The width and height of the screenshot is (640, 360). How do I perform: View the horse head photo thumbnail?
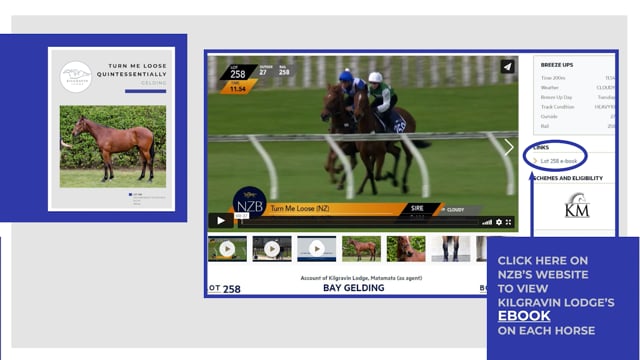coord(406,249)
